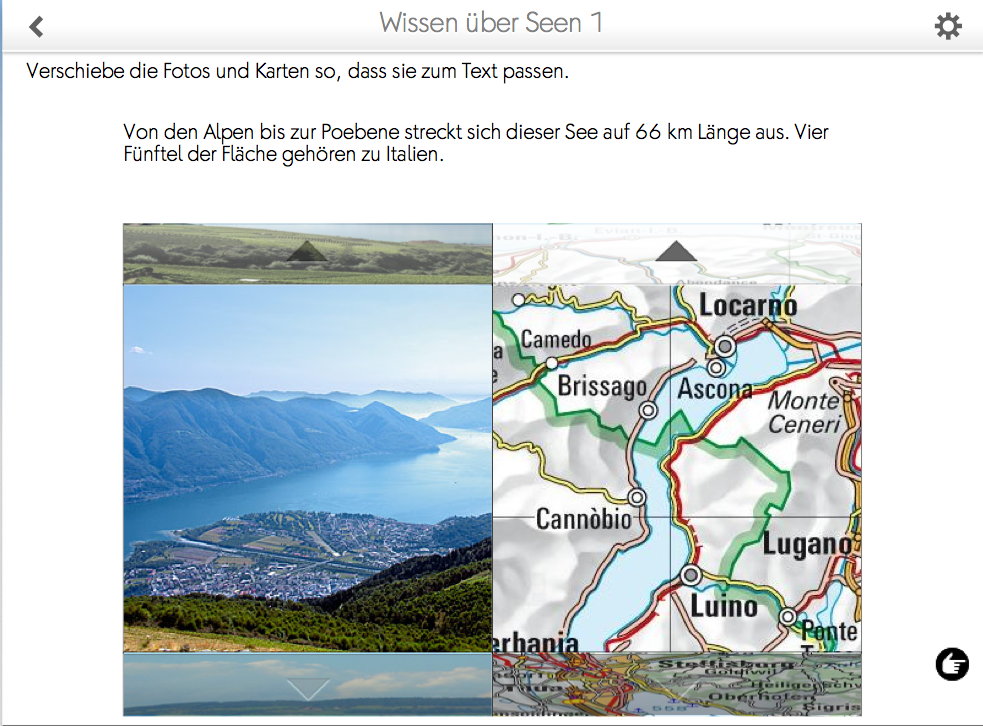
Task: Click the Steffisburg map strip below
Action: (x=677, y=684)
